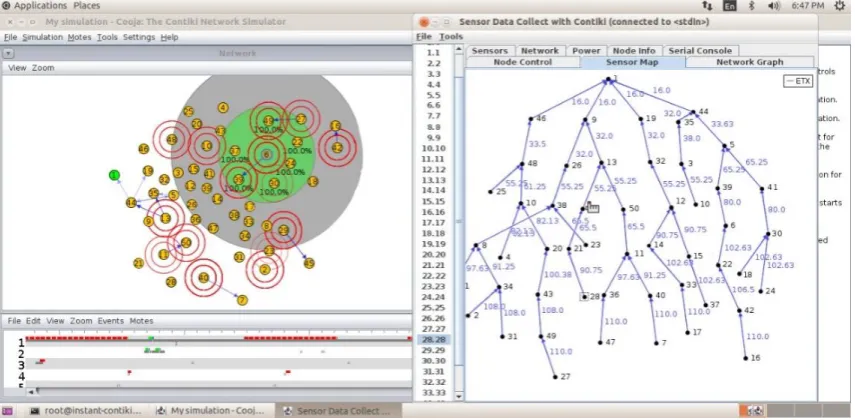Switch to the Sensors tab
This screenshot has width=855, height=420.
tap(490, 51)
